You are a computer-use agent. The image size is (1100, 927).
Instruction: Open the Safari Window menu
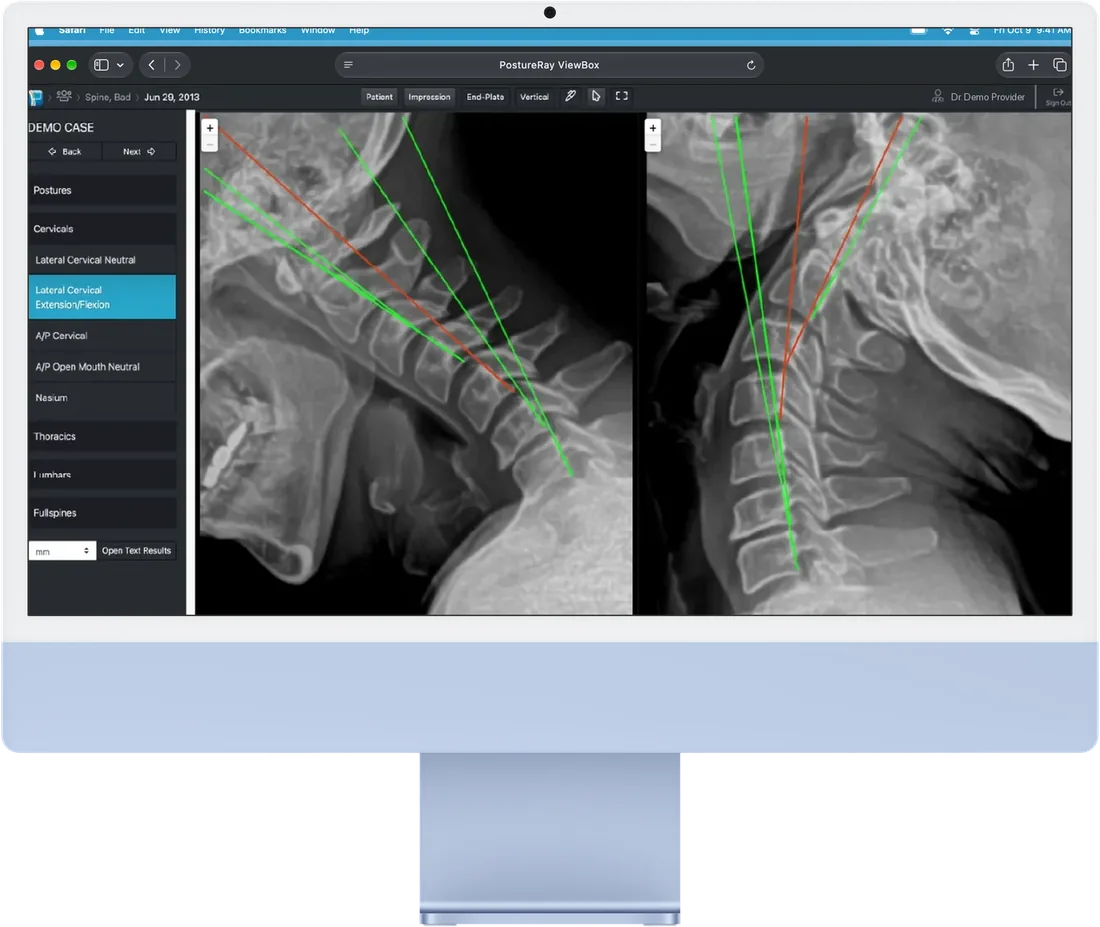318,31
